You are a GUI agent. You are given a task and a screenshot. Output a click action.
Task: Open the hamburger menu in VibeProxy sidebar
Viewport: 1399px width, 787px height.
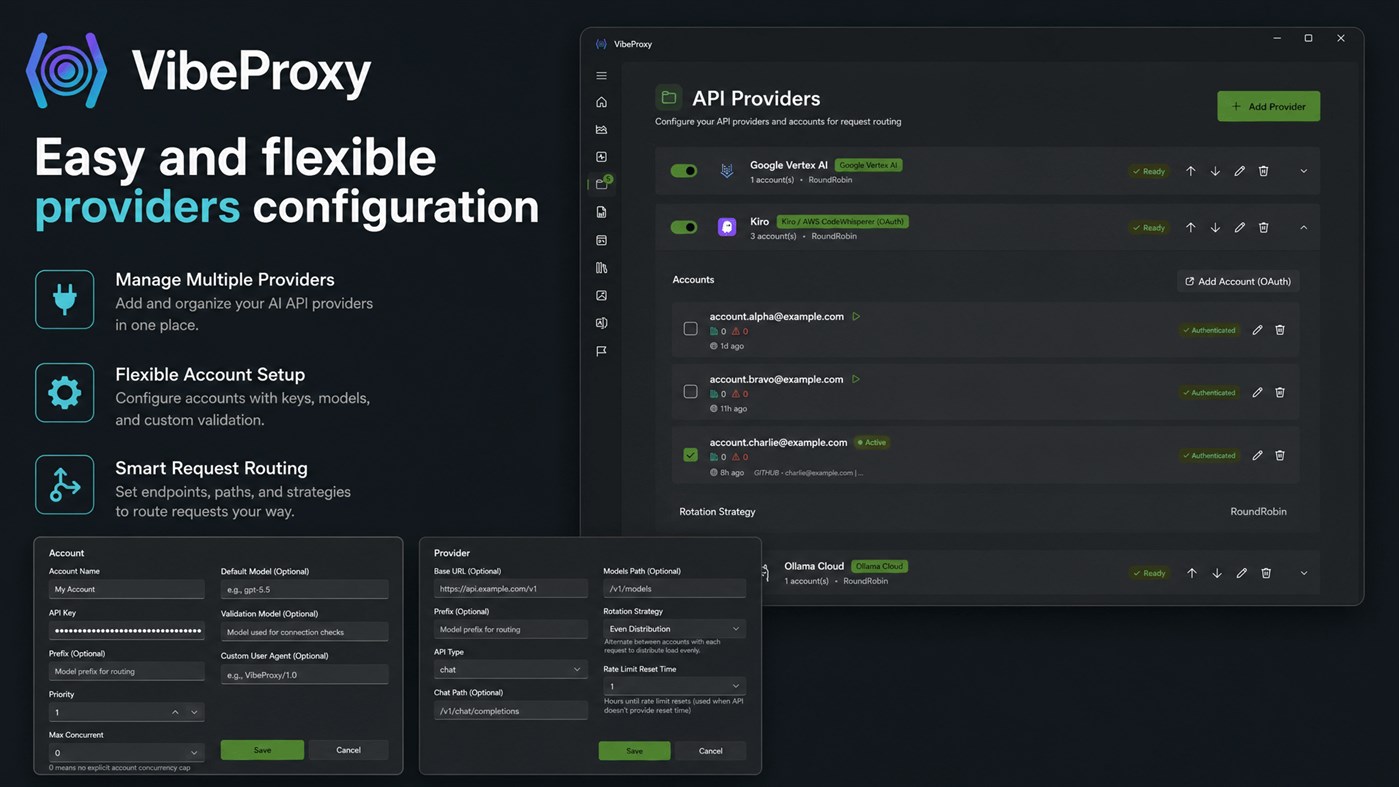coord(601,76)
